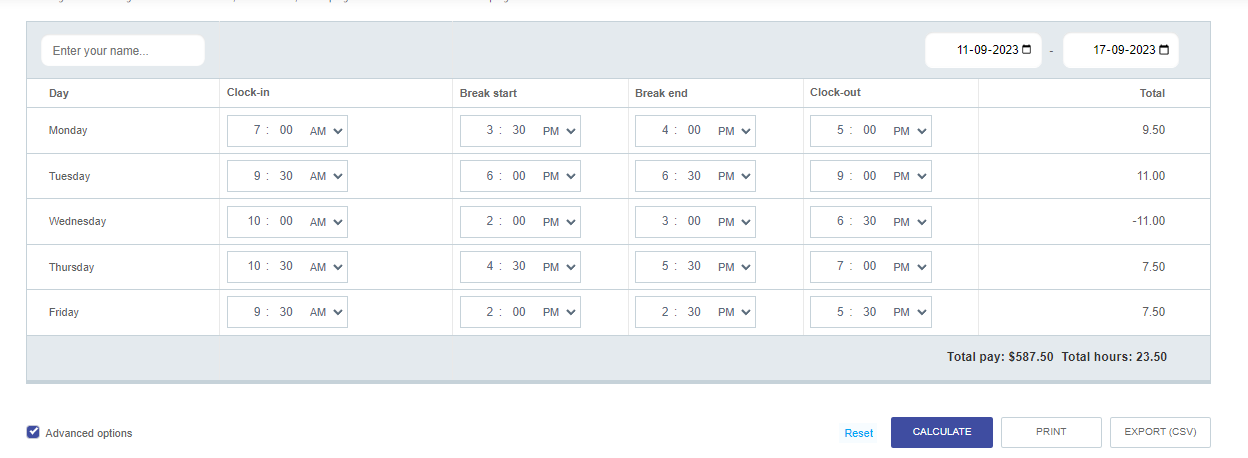The height and width of the screenshot is (458, 1248).
Task: Change Tuesday break end AM/PM dropdown
Action: (x=734, y=176)
